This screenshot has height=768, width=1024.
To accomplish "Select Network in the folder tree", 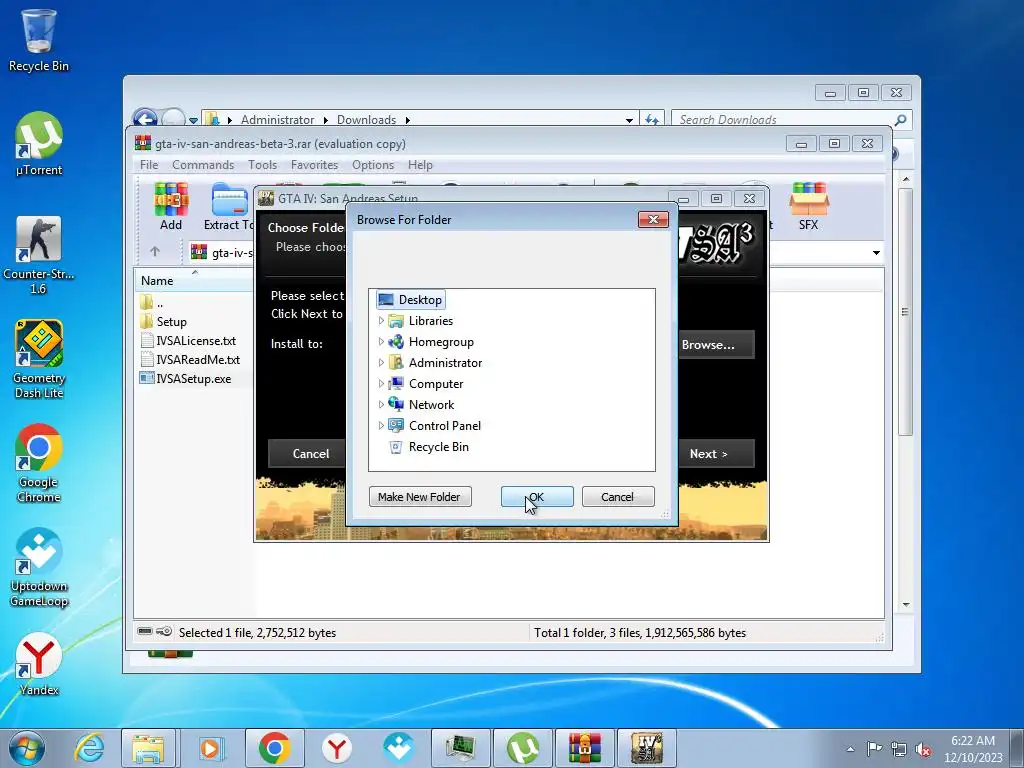I will (431, 404).
